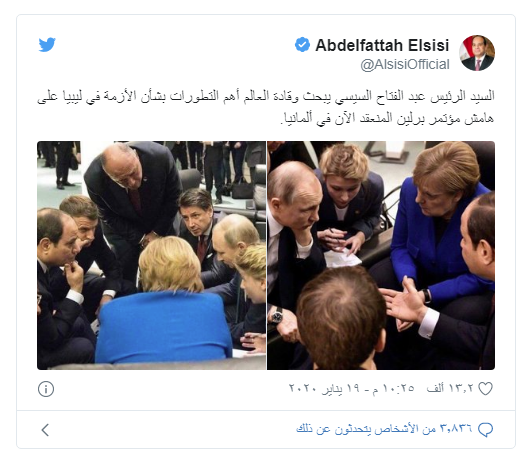Click the white paper in right photo
Viewport: 525px width, 450px height.
(343, 258)
